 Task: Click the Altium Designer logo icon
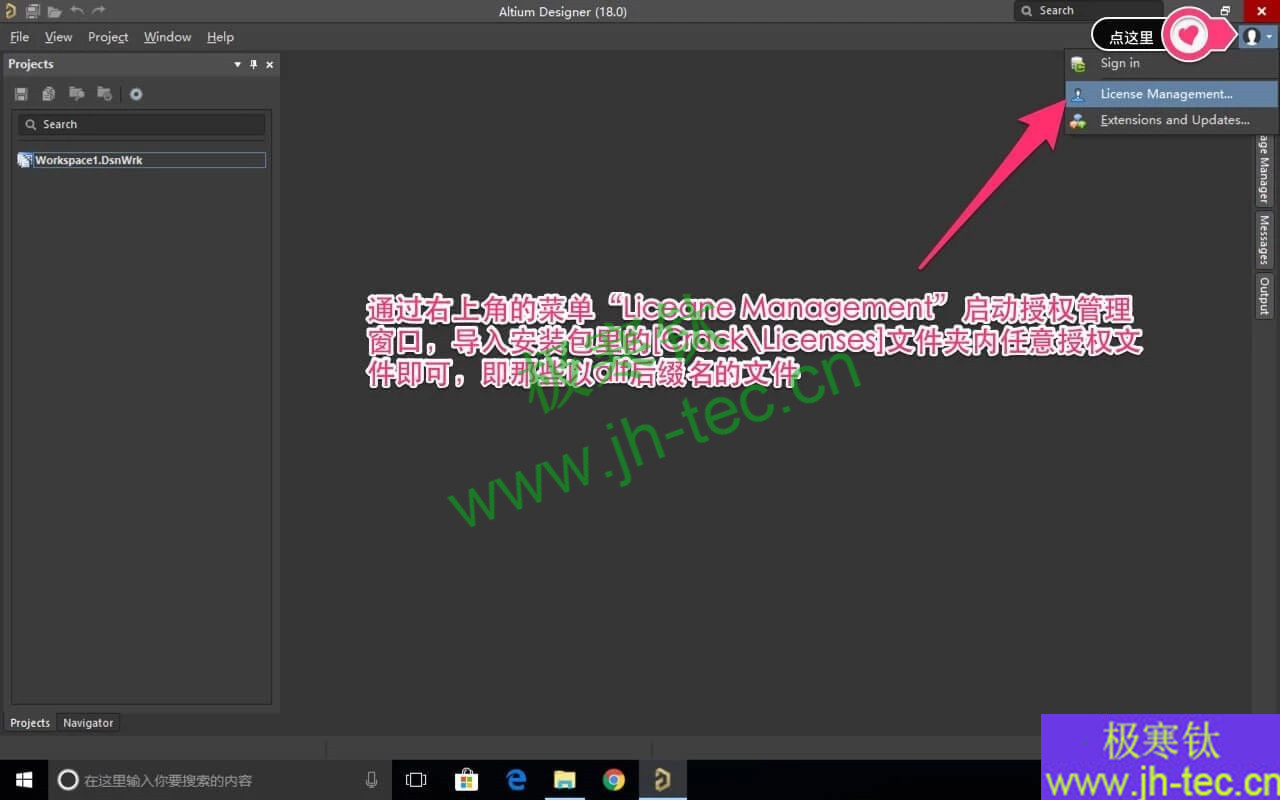coord(10,11)
